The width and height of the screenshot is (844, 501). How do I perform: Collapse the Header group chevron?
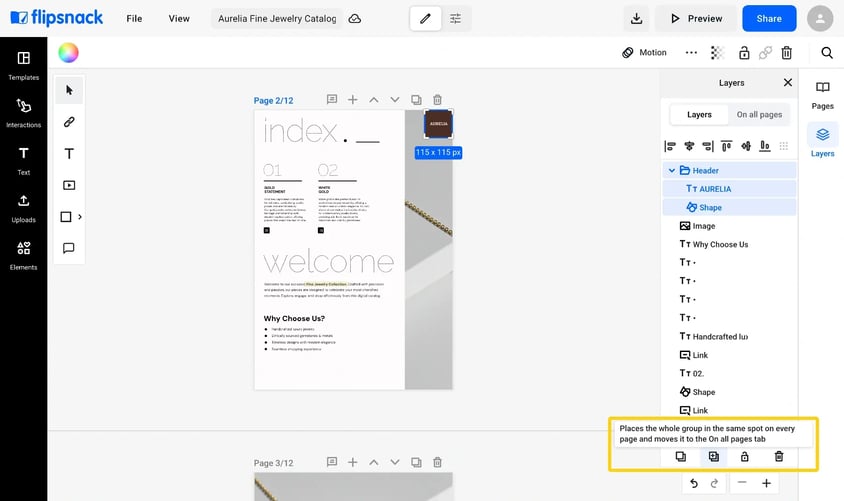pos(671,171)
